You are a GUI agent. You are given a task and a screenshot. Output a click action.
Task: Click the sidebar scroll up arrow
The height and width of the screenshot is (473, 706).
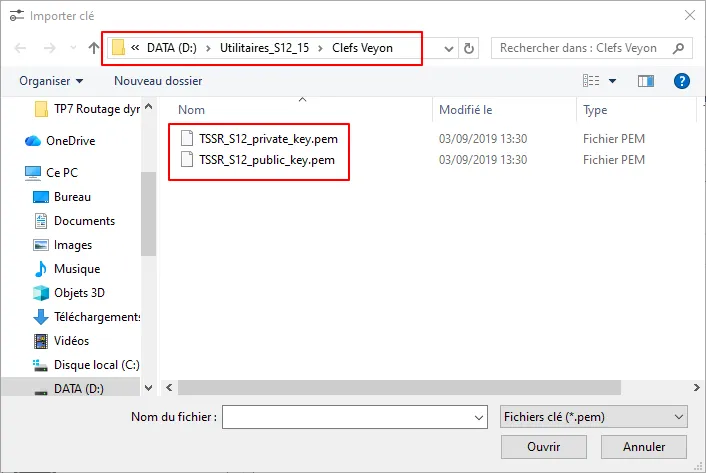pyautogui.click(x=149, y=107)
